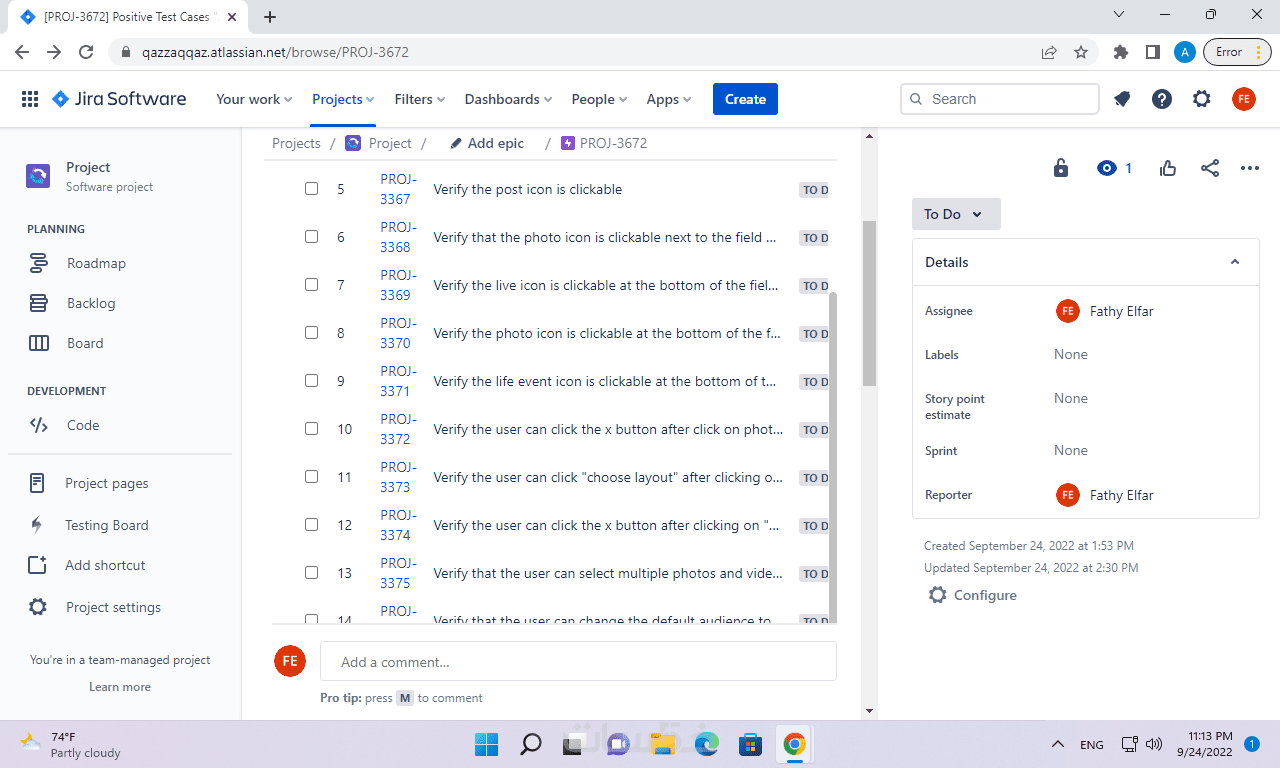Open issue link PROJ-3372
This screenshot has width=1280, height=768.
[397, 429]
